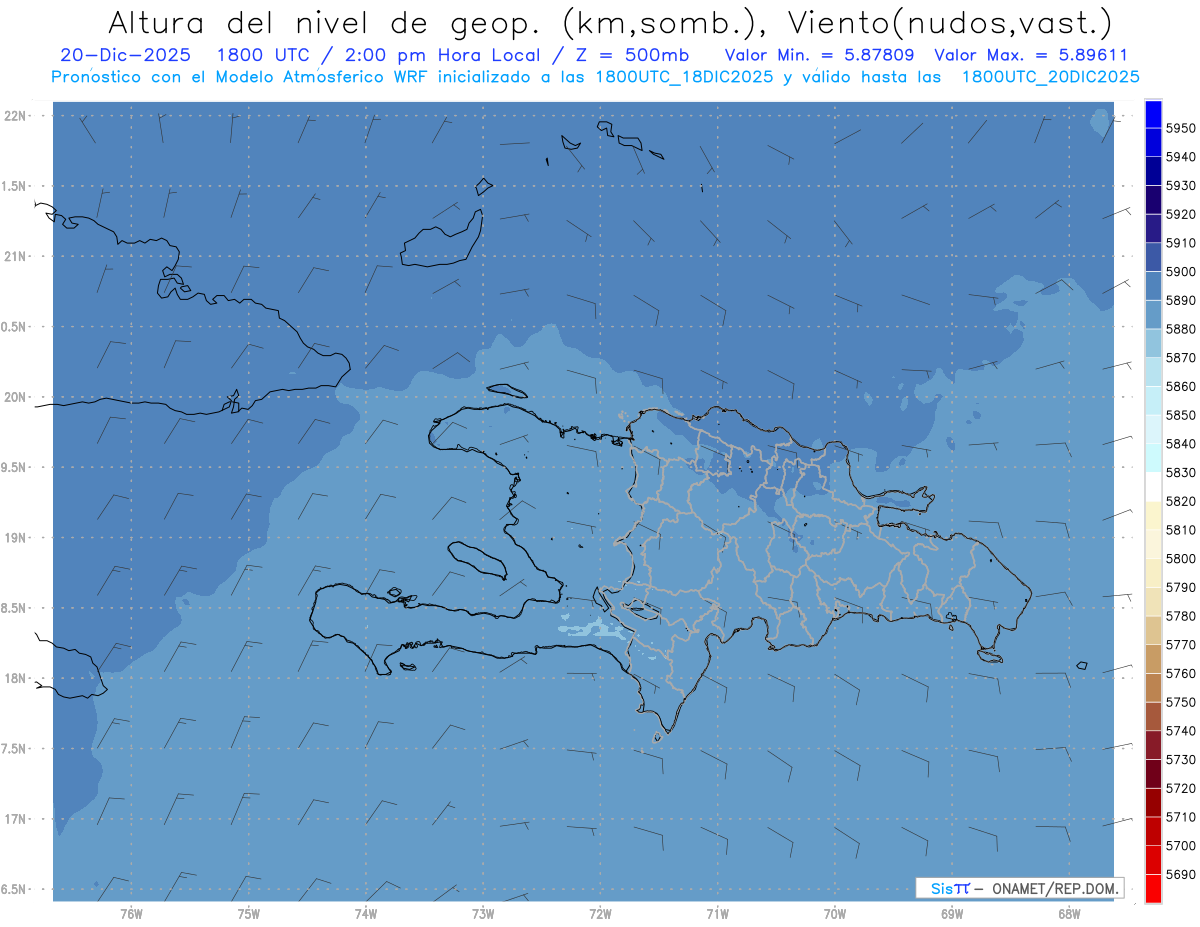Click the legend value "5920"

(1181, 214)
